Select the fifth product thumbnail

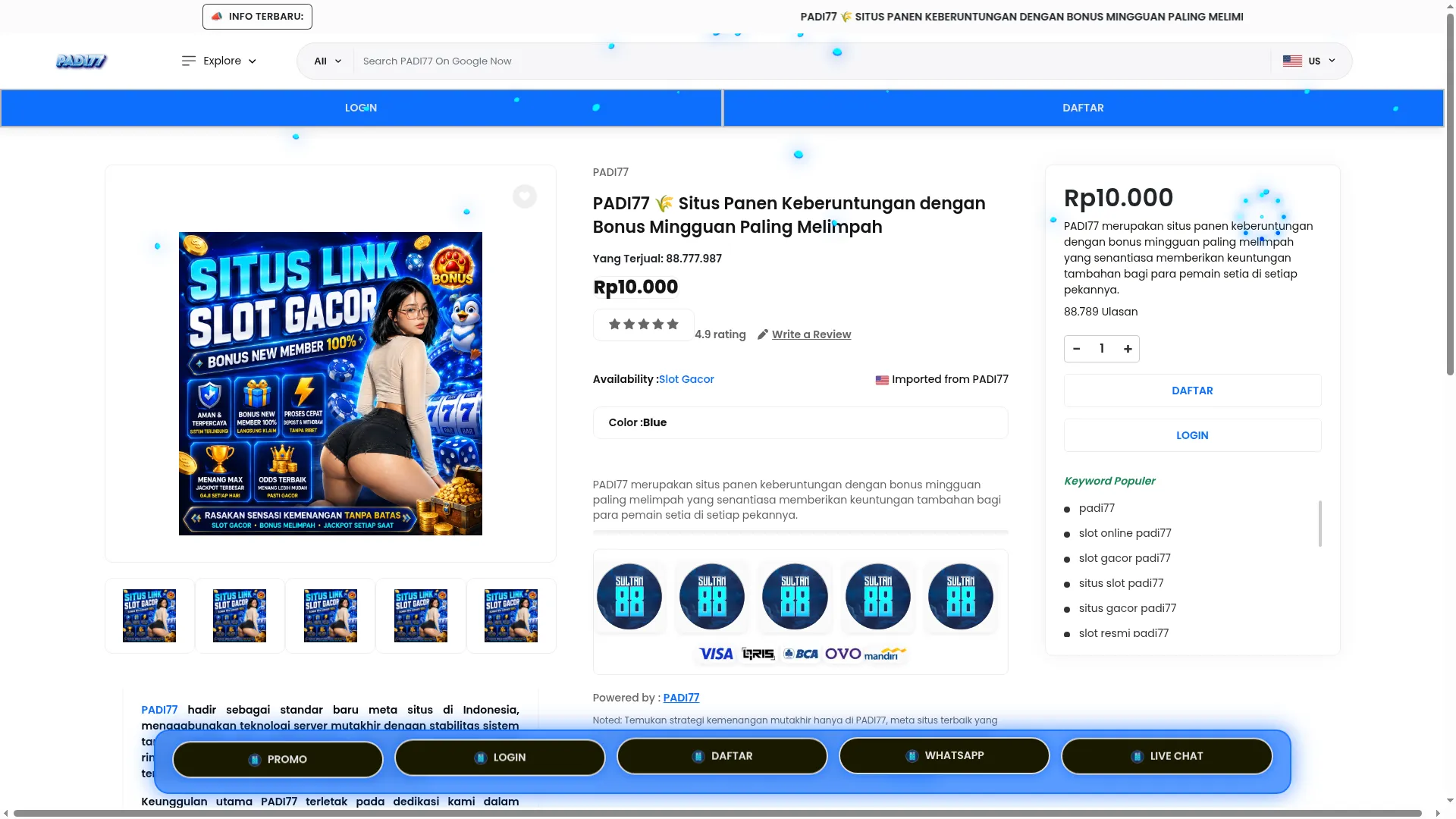(511, 616)
